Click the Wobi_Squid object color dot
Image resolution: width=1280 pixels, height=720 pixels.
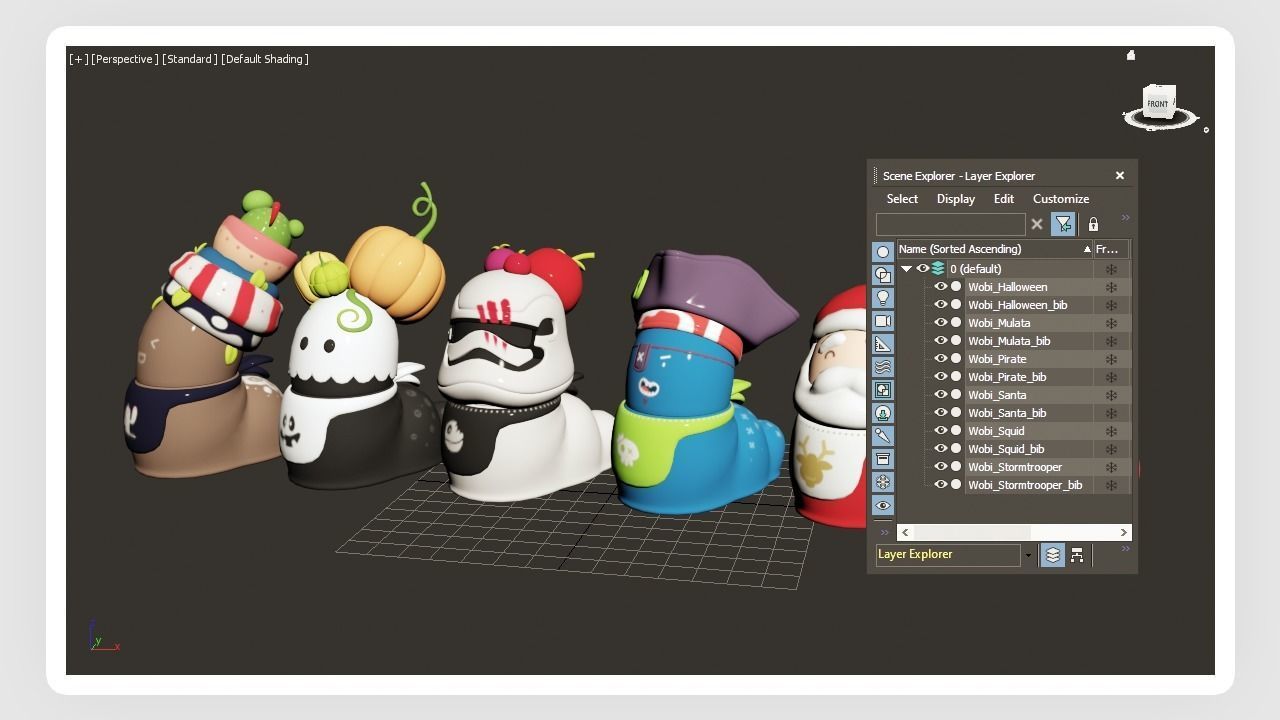point(956,431)
